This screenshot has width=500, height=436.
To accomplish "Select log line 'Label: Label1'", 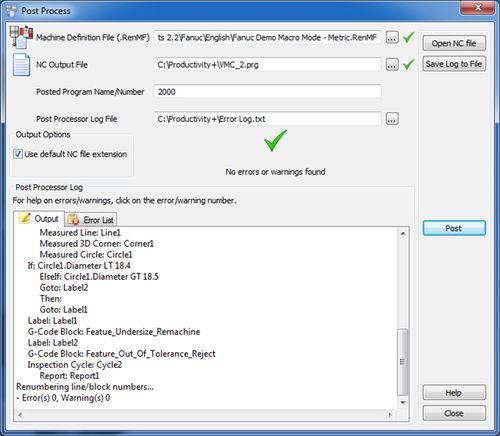I will [52, 321].
